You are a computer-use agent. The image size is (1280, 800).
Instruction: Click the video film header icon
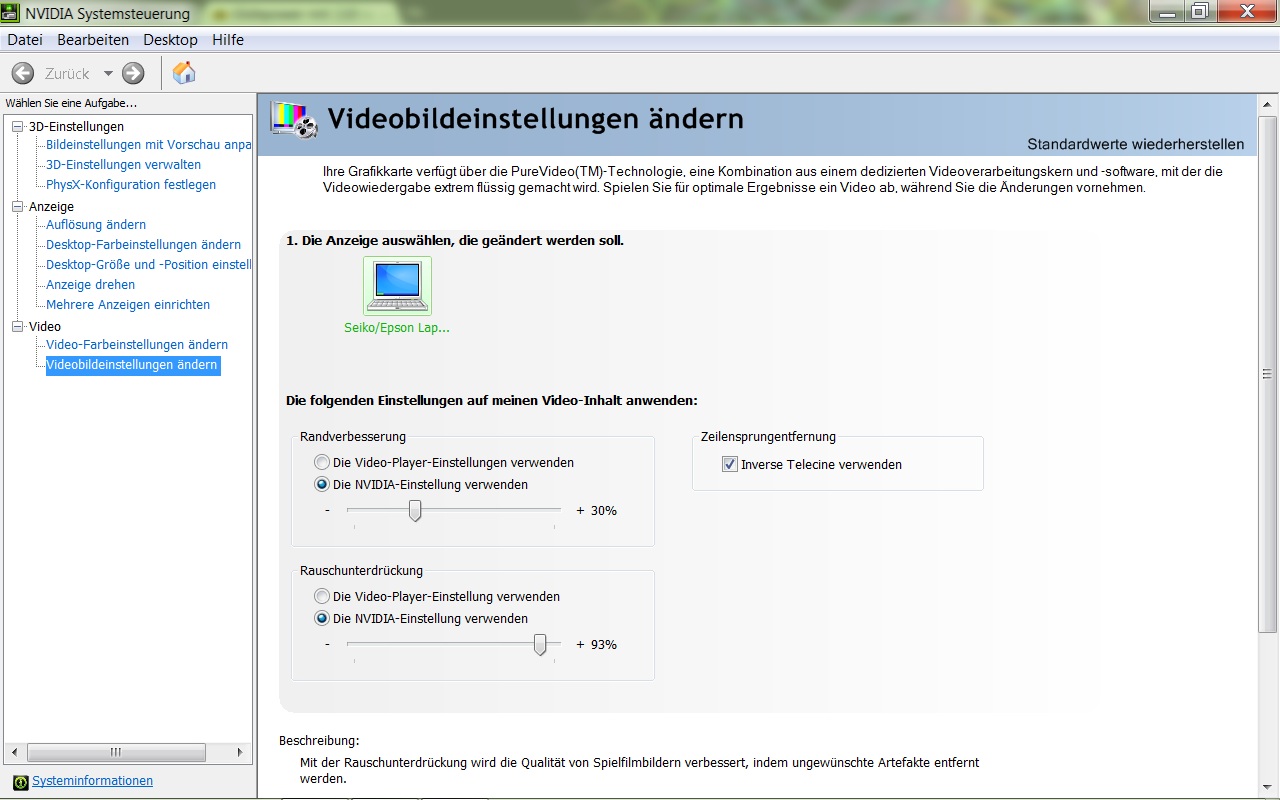294,118
